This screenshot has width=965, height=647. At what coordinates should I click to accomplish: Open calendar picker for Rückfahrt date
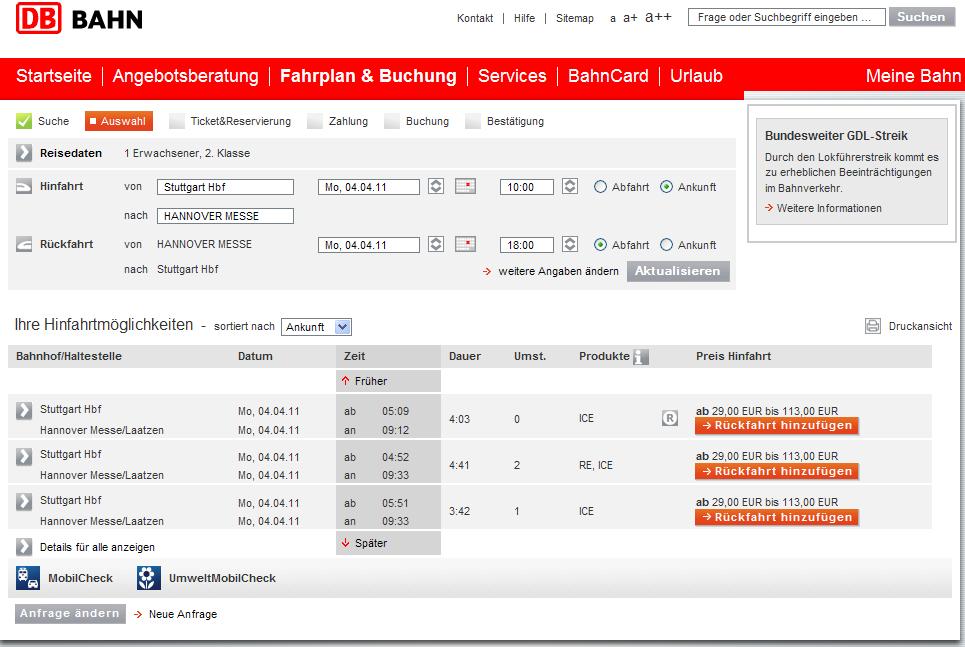click(465, 244)
